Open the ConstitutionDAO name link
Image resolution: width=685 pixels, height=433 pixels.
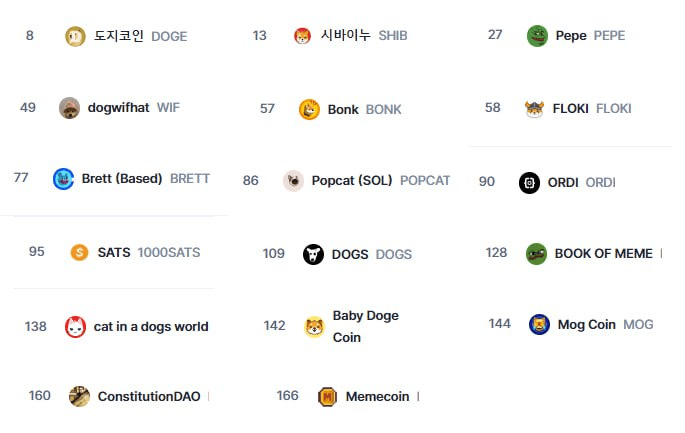click(149, 396)
